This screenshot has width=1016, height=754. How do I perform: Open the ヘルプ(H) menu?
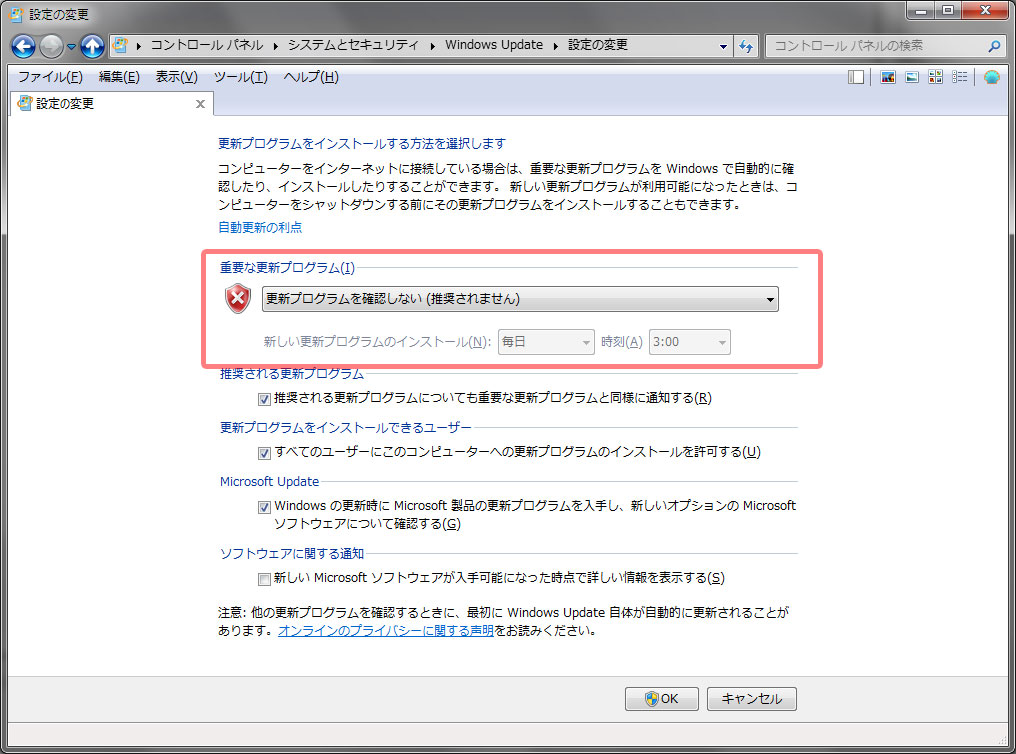tap(311, 77)
